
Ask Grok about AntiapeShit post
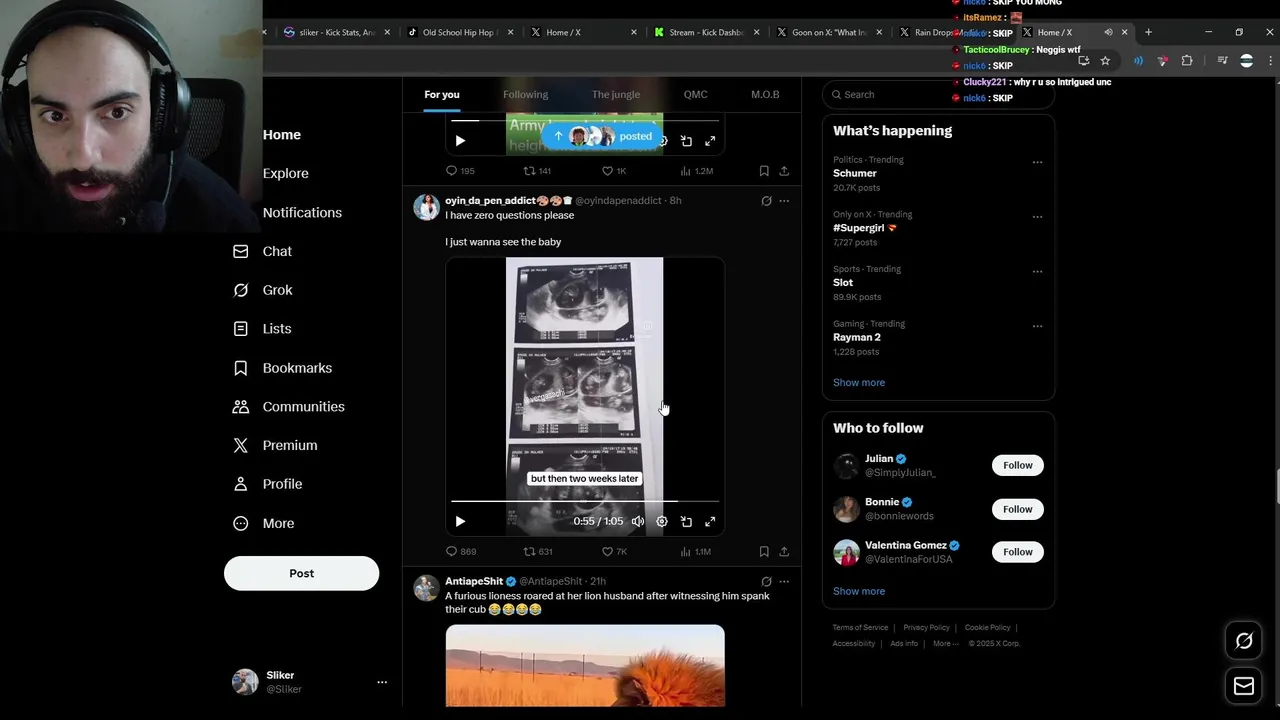(x=766, y=581)
